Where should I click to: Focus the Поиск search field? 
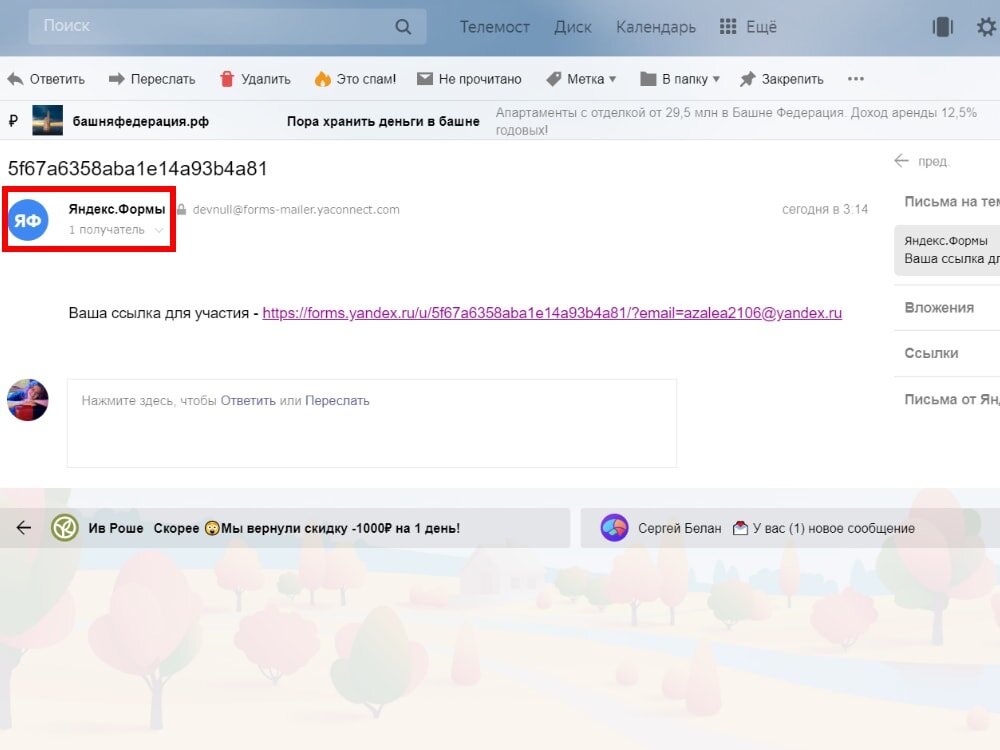pyautogui.click(x=227, y=27)
